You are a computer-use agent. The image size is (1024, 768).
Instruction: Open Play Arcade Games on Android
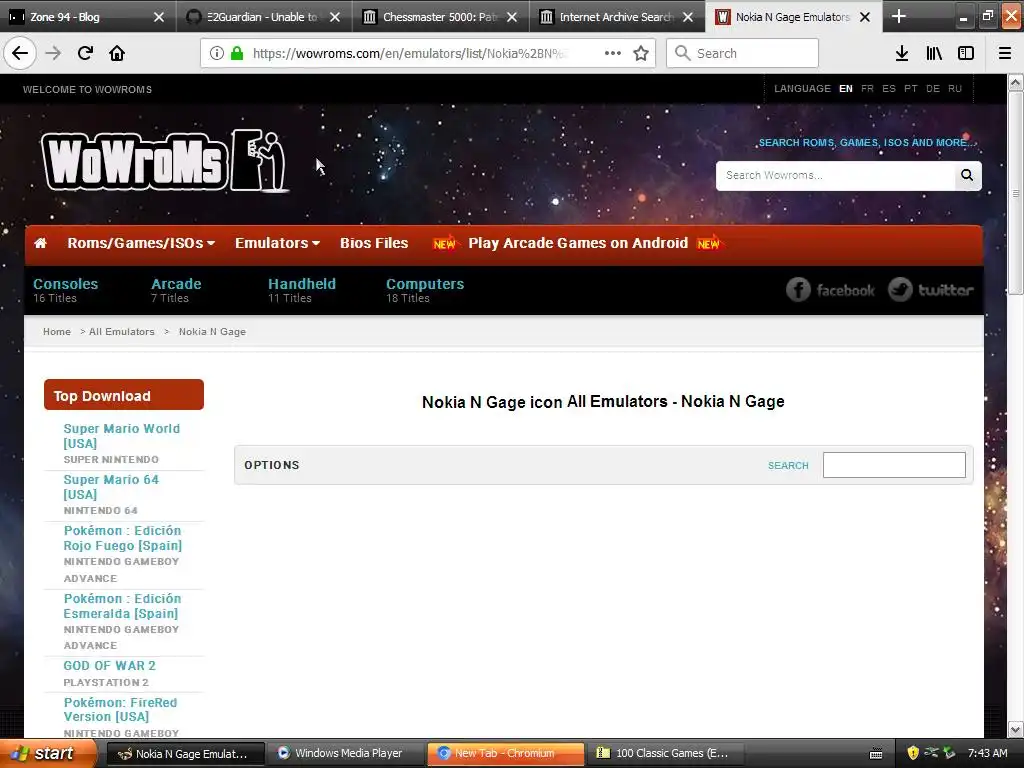pos(577,243)
